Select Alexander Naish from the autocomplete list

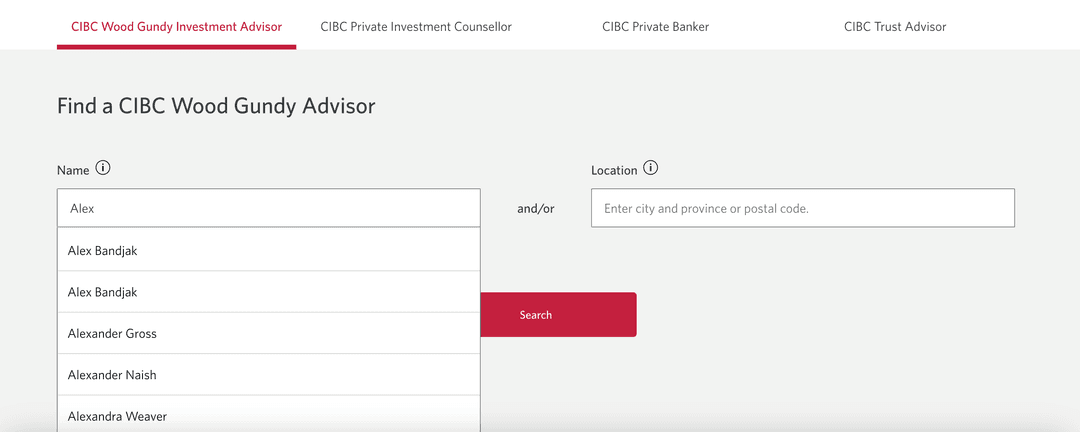[269, 374]
